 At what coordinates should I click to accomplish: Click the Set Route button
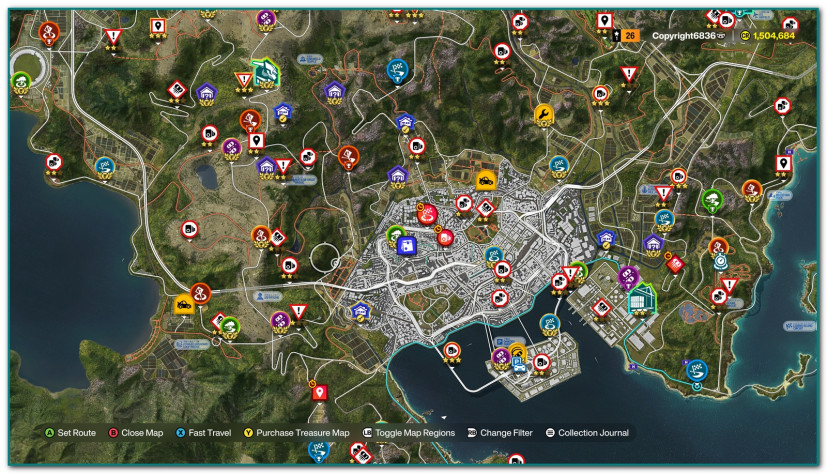71,433
